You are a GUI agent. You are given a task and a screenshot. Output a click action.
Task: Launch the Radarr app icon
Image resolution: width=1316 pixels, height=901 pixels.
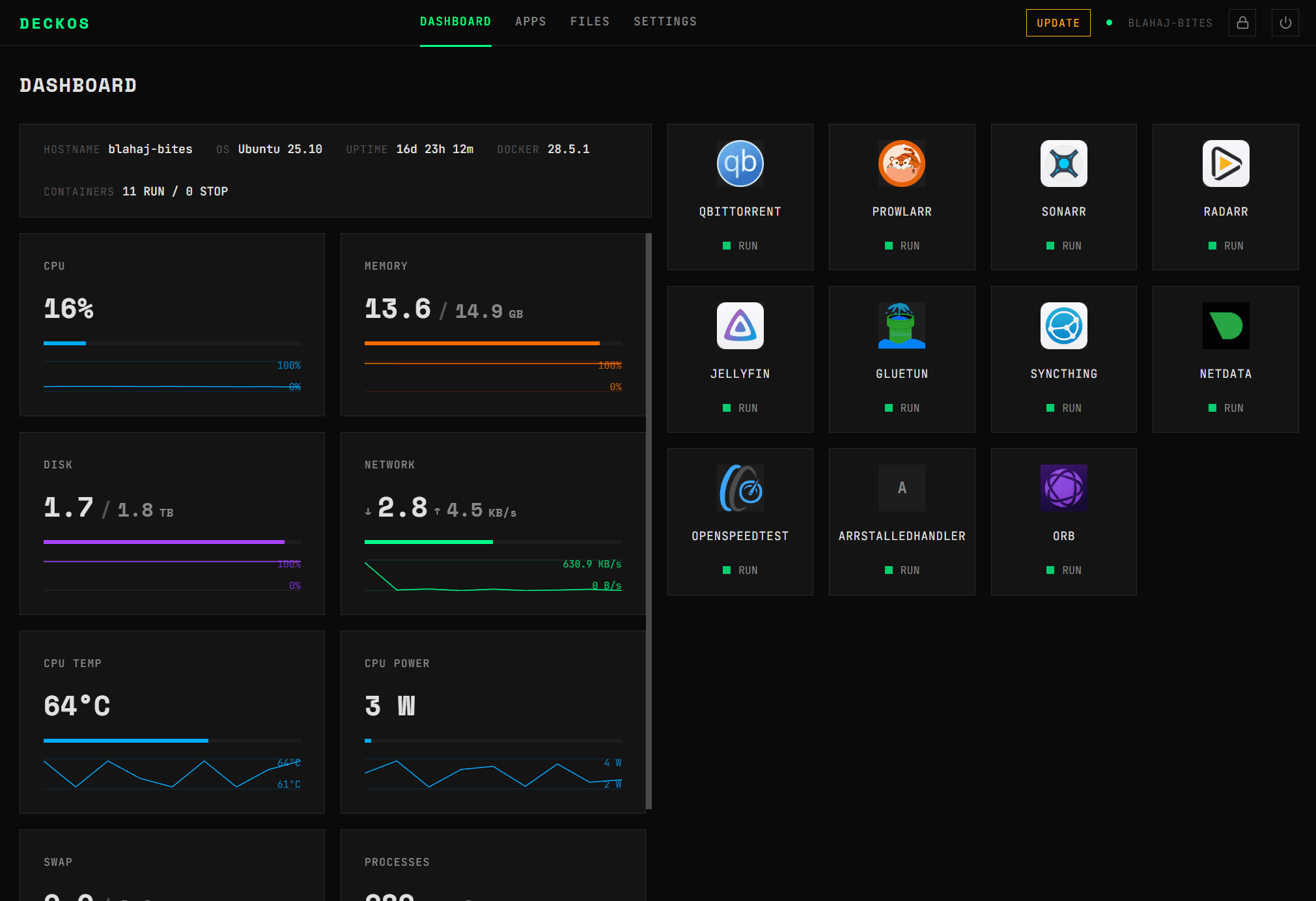click(1225, 164)
